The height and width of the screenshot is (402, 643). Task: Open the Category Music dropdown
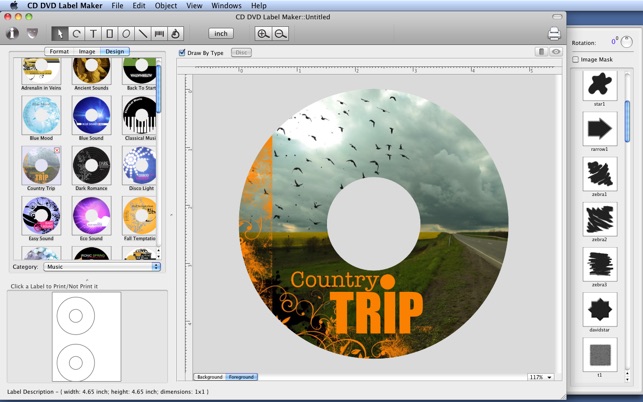tap(102, 267)
